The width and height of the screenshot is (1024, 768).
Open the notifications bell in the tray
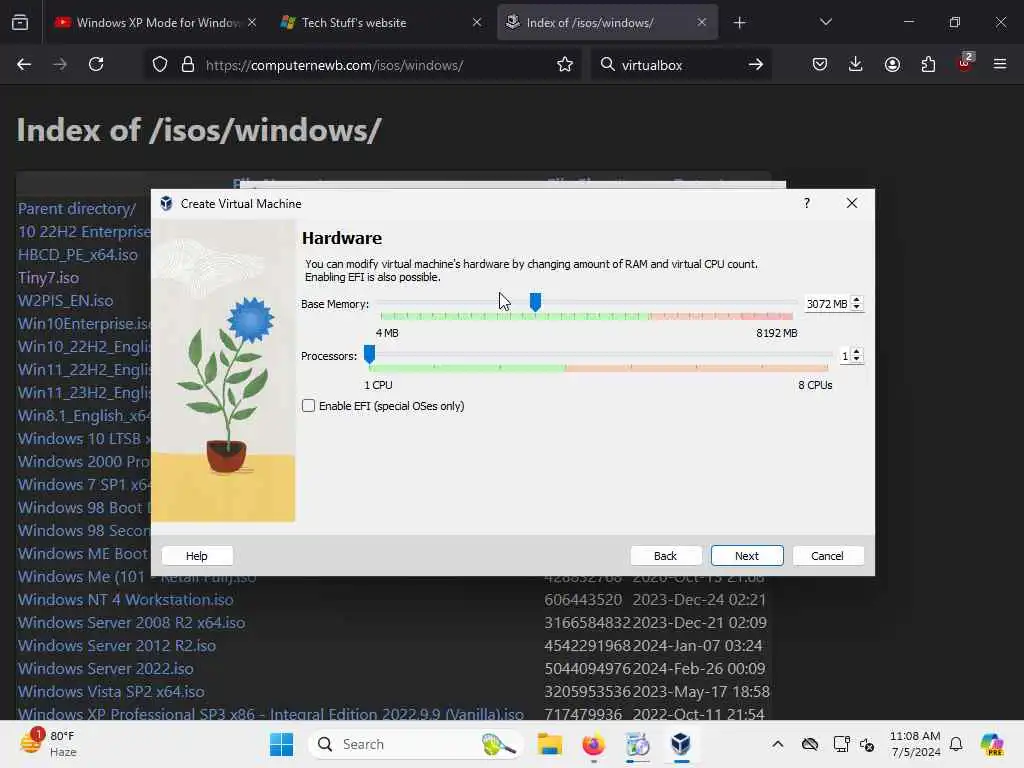click(956, 744)
